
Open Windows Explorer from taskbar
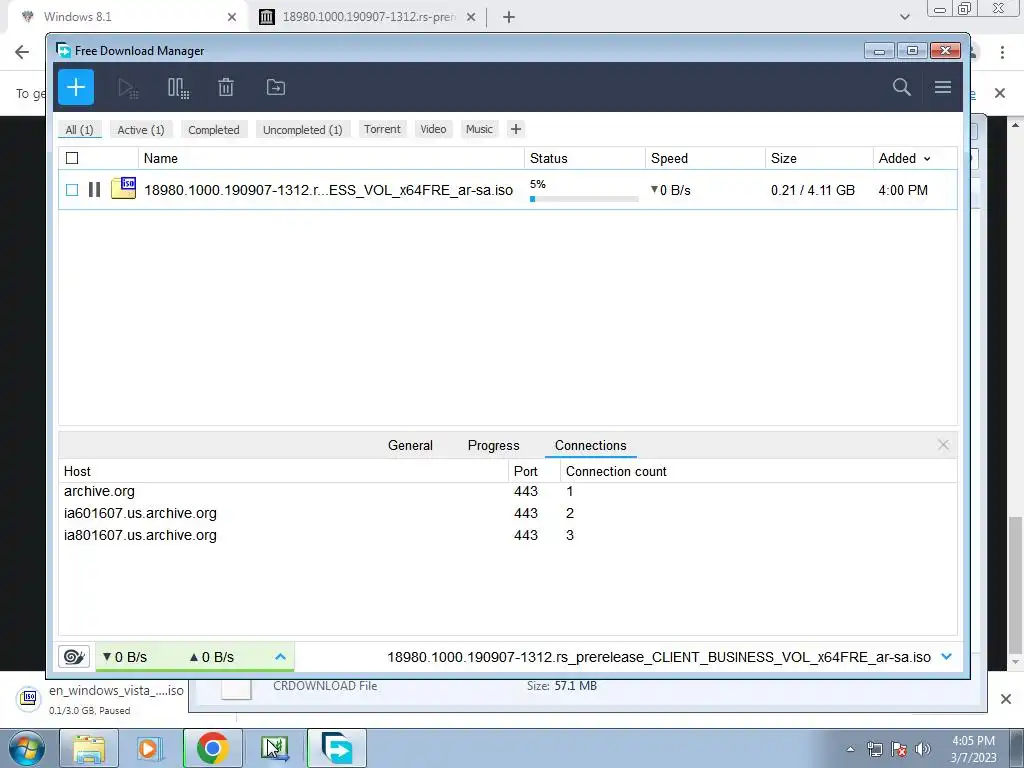point(89,748)
